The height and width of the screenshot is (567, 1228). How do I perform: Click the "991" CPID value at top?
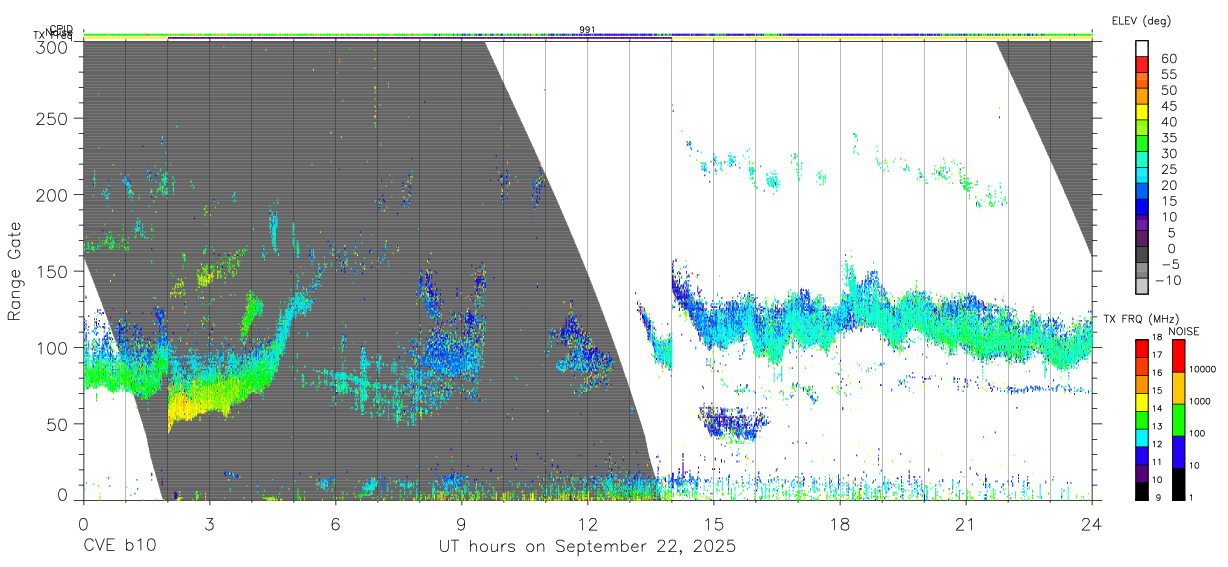click(x=587, y=29)
